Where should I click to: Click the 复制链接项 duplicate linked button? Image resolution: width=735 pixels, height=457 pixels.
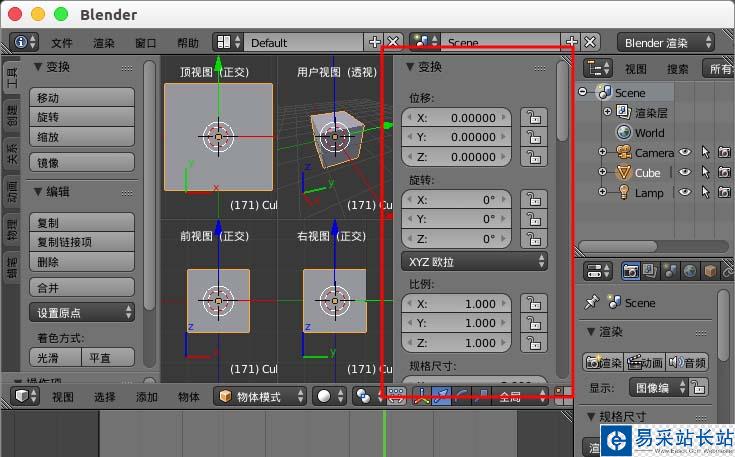tap(82, 242)
